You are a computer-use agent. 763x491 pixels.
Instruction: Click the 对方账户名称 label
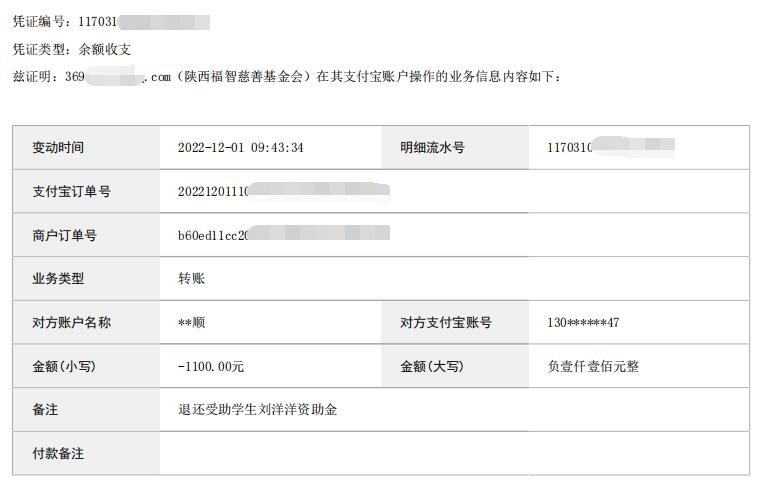coord(72,322)
